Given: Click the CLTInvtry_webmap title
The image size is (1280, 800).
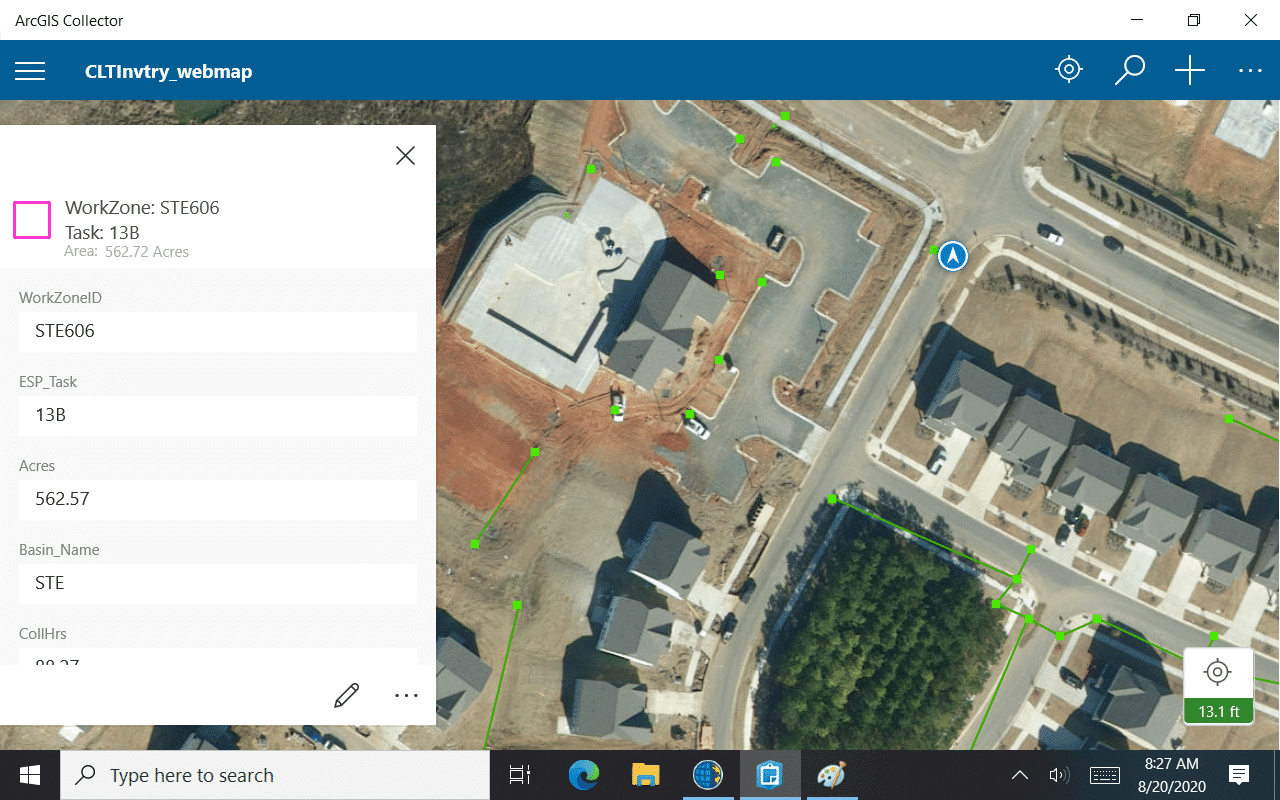Looking at the screenshot, I should [168, 72].
